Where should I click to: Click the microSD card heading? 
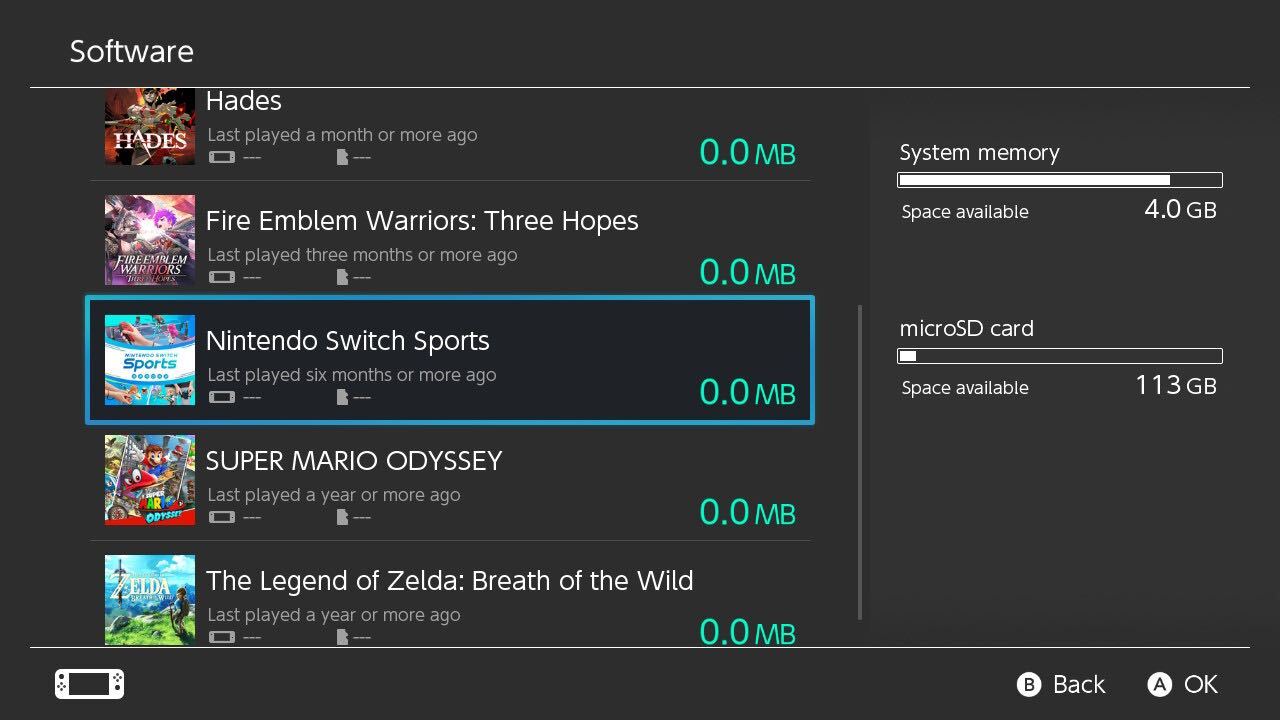click(x=966, y=328)
